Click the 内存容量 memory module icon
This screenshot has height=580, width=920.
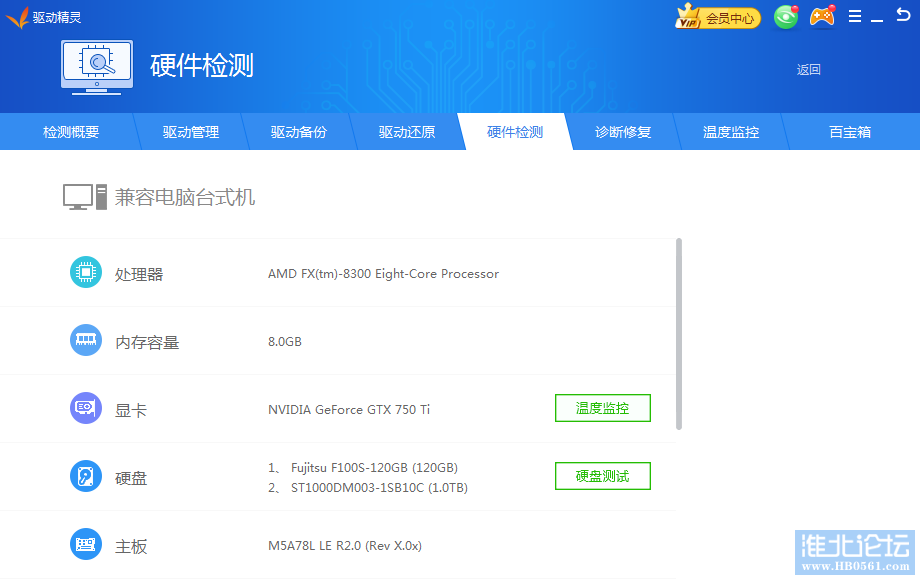(86, 340)
